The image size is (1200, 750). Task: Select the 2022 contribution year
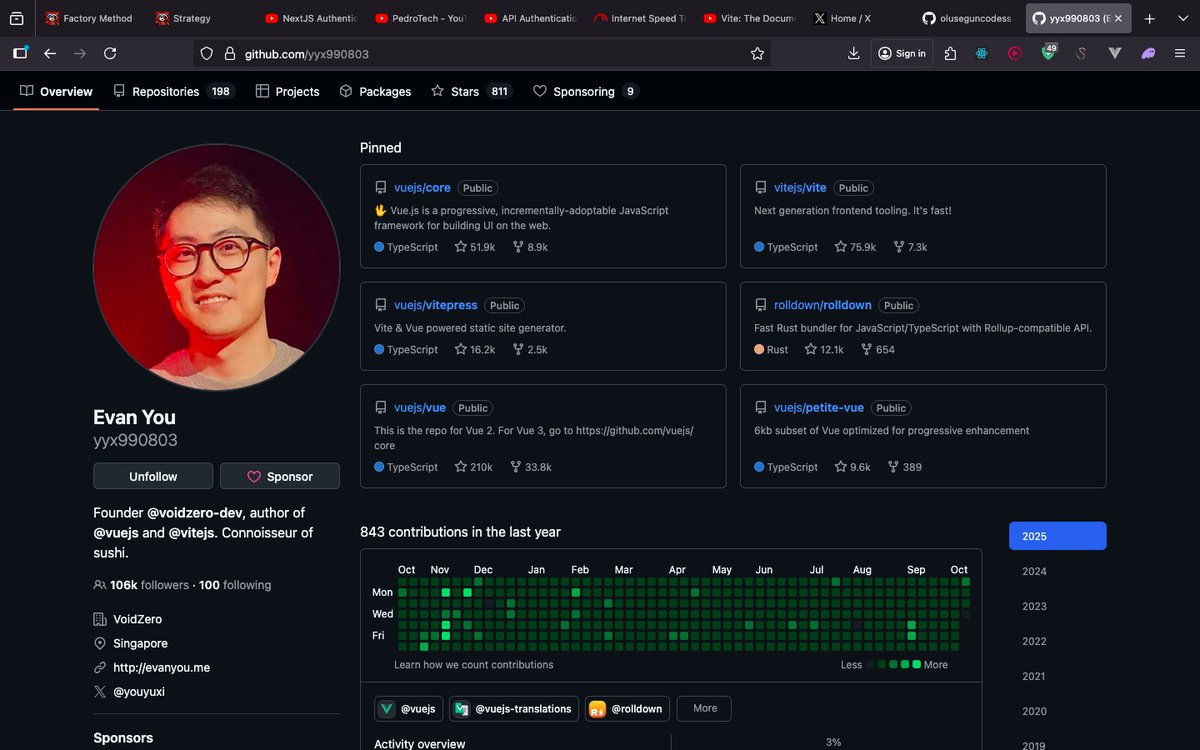pyautogui.click(x=1058, y=642)
